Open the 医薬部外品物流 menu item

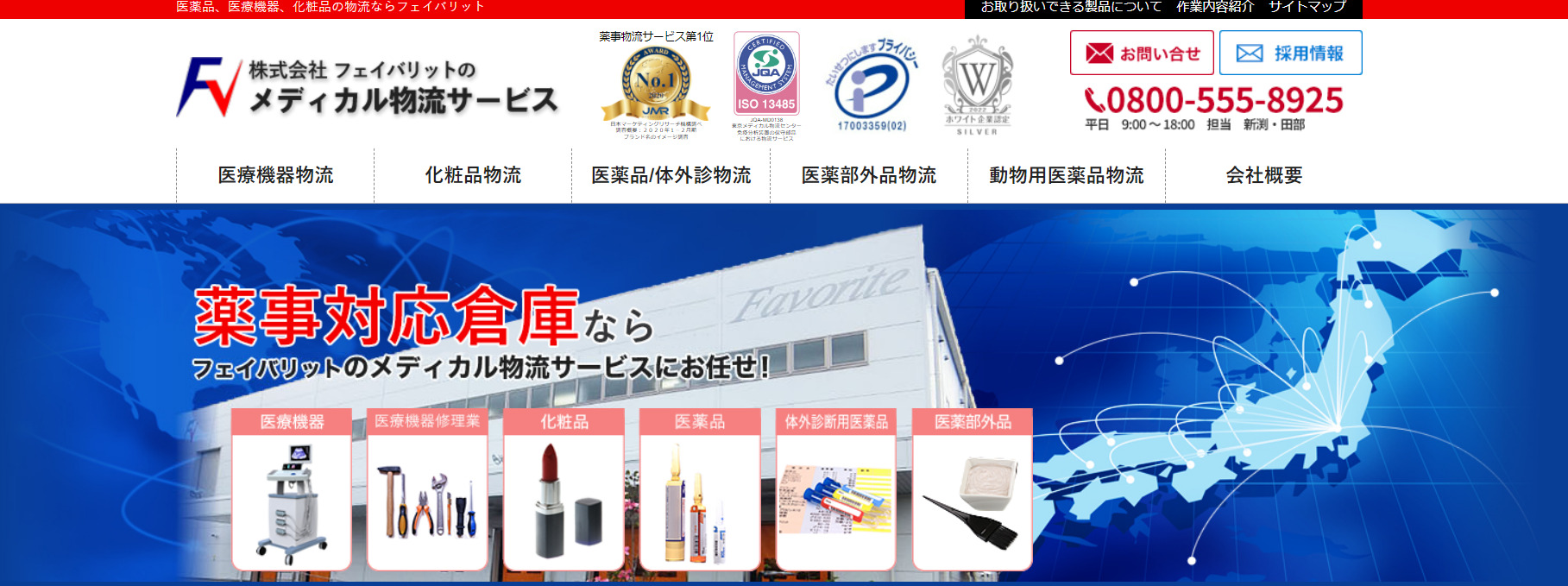pyautogui.click(x=869, y=175)
